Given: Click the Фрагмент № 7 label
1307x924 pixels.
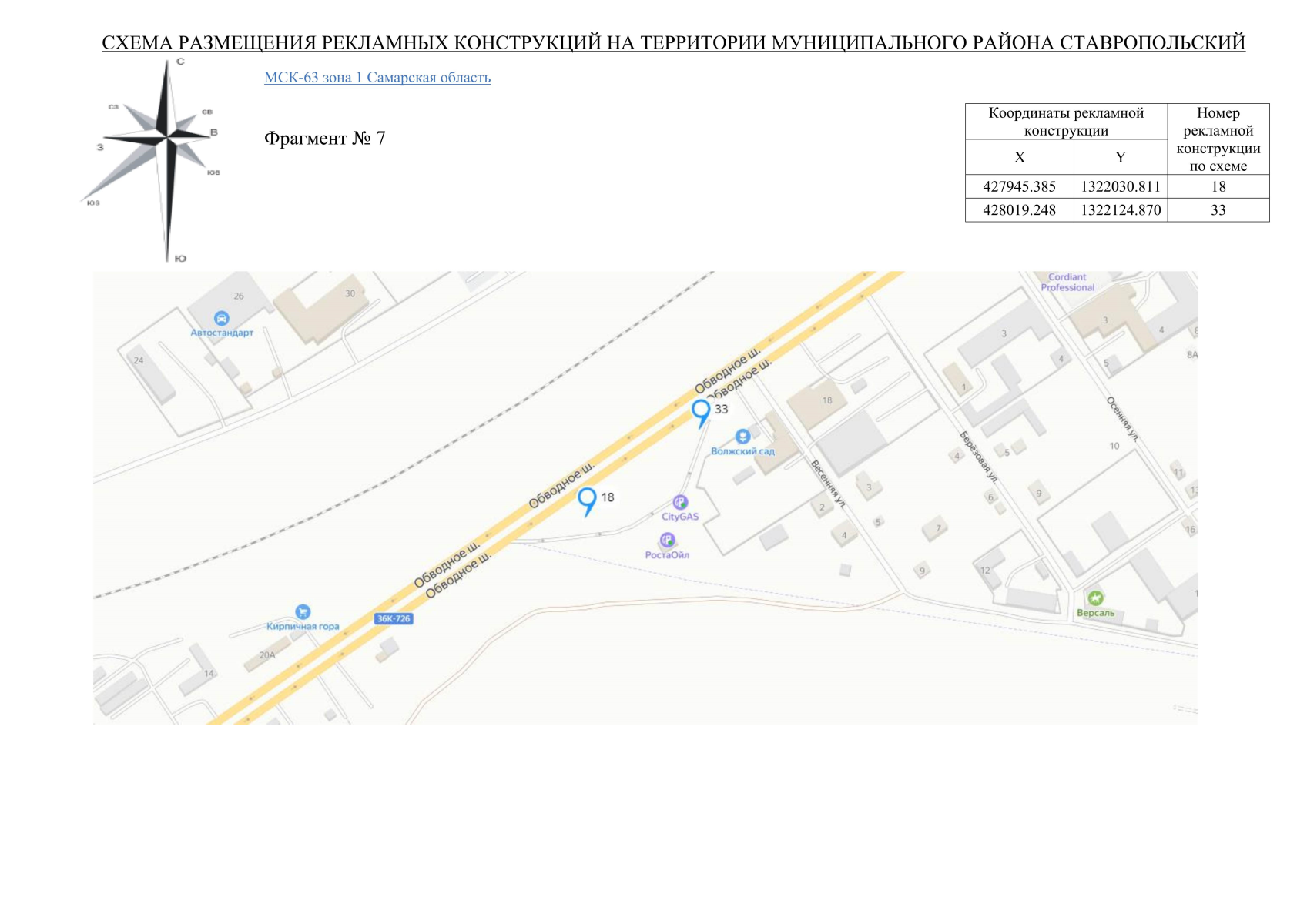Looking at the screenshot, I should tap(326, 139).
